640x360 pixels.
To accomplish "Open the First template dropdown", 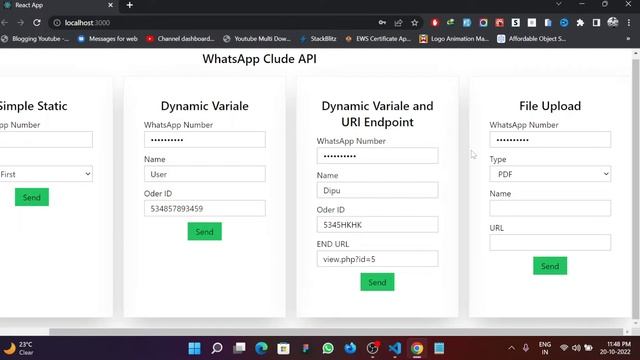I will click(45, 174).
